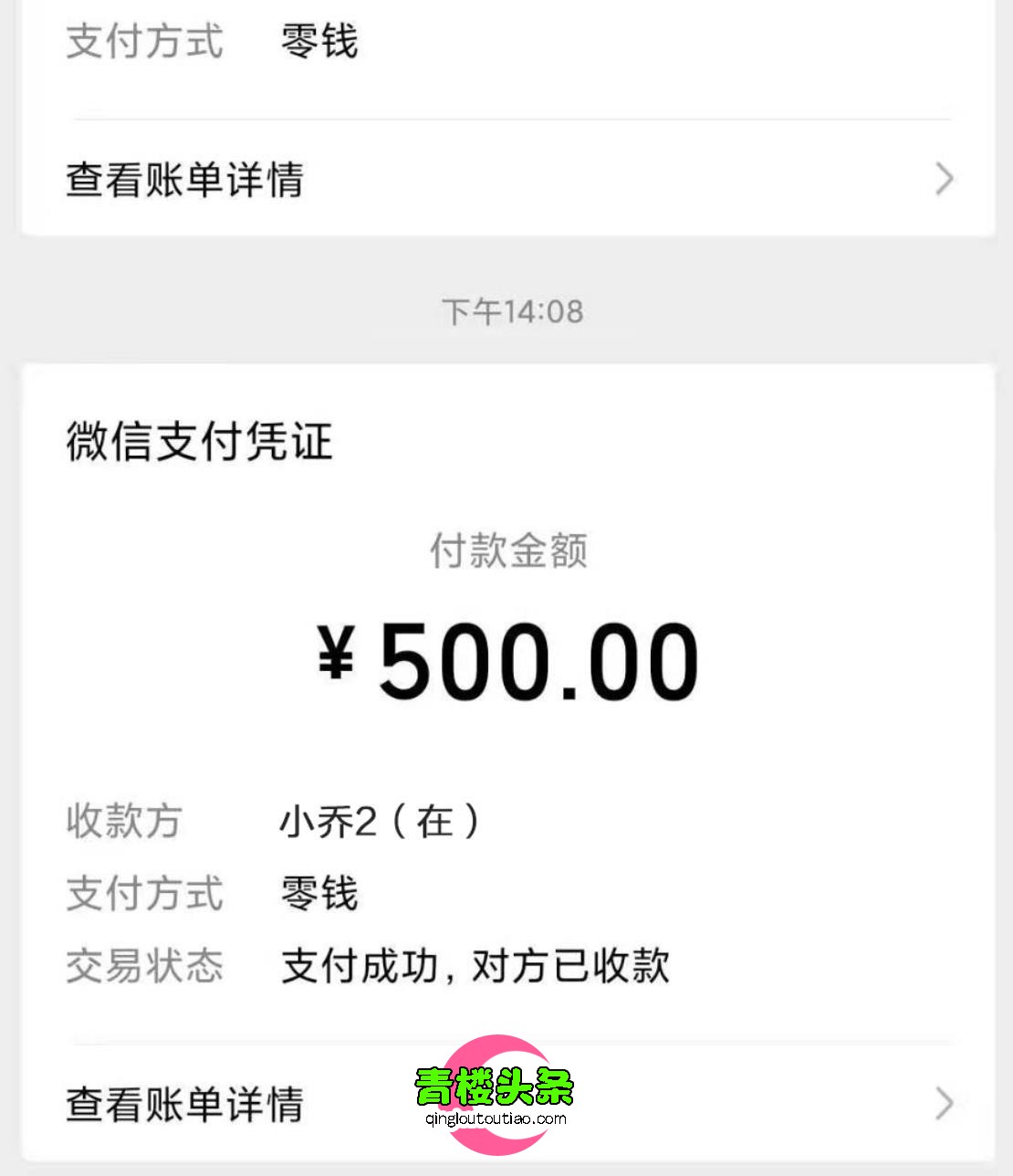
Task: Click the 下午14:08 timestamp
Action: pyautogui.click(x=512, y=312)
